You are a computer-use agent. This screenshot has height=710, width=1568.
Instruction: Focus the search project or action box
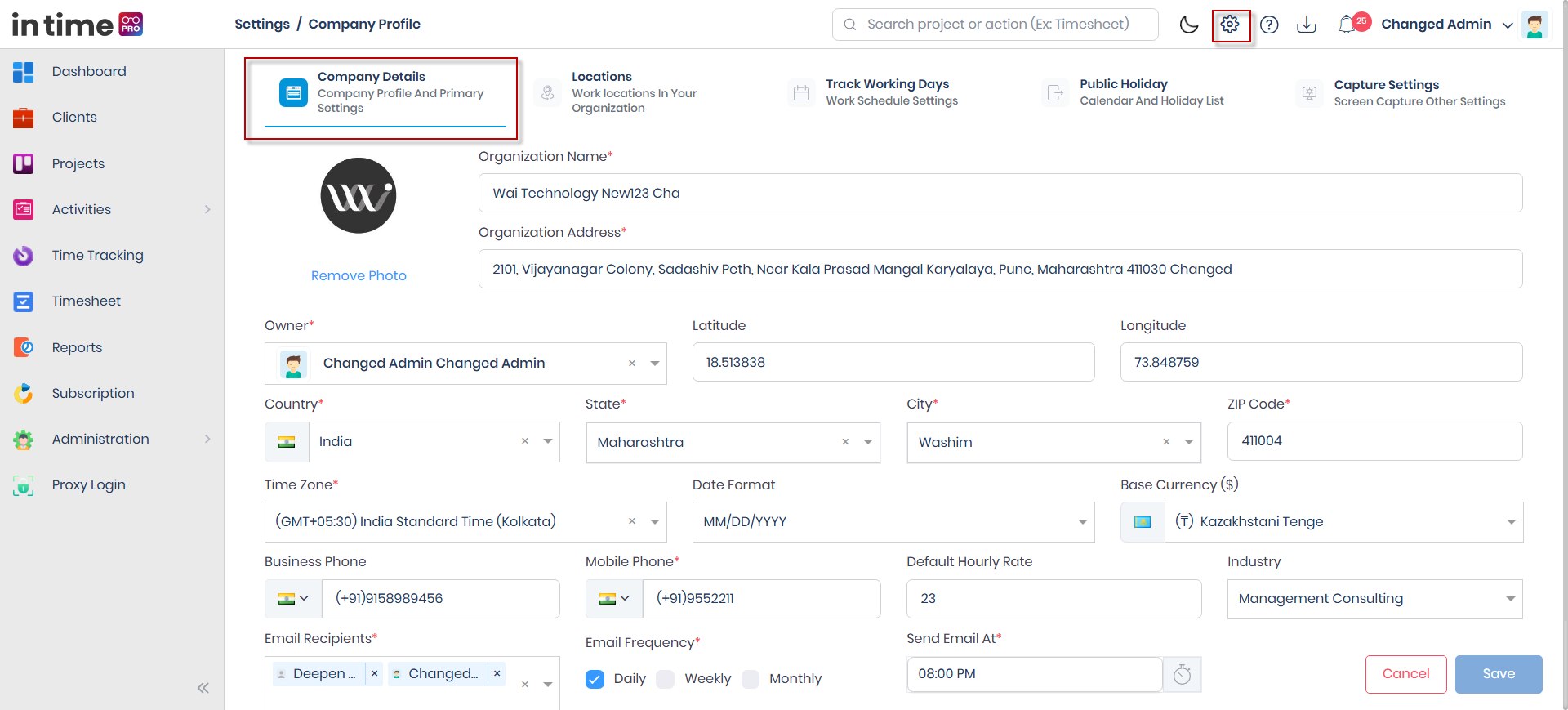[995, 25]
